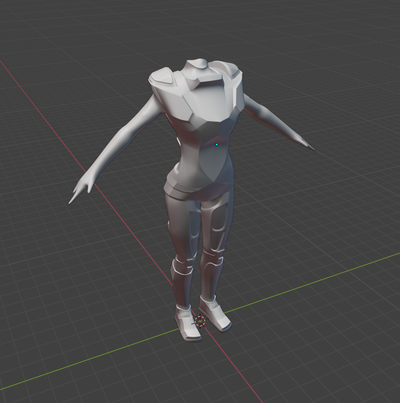Viewport: 400px width, 403px height.
Task: Select the shoe on the viewer's right
Action: (216, 314)
